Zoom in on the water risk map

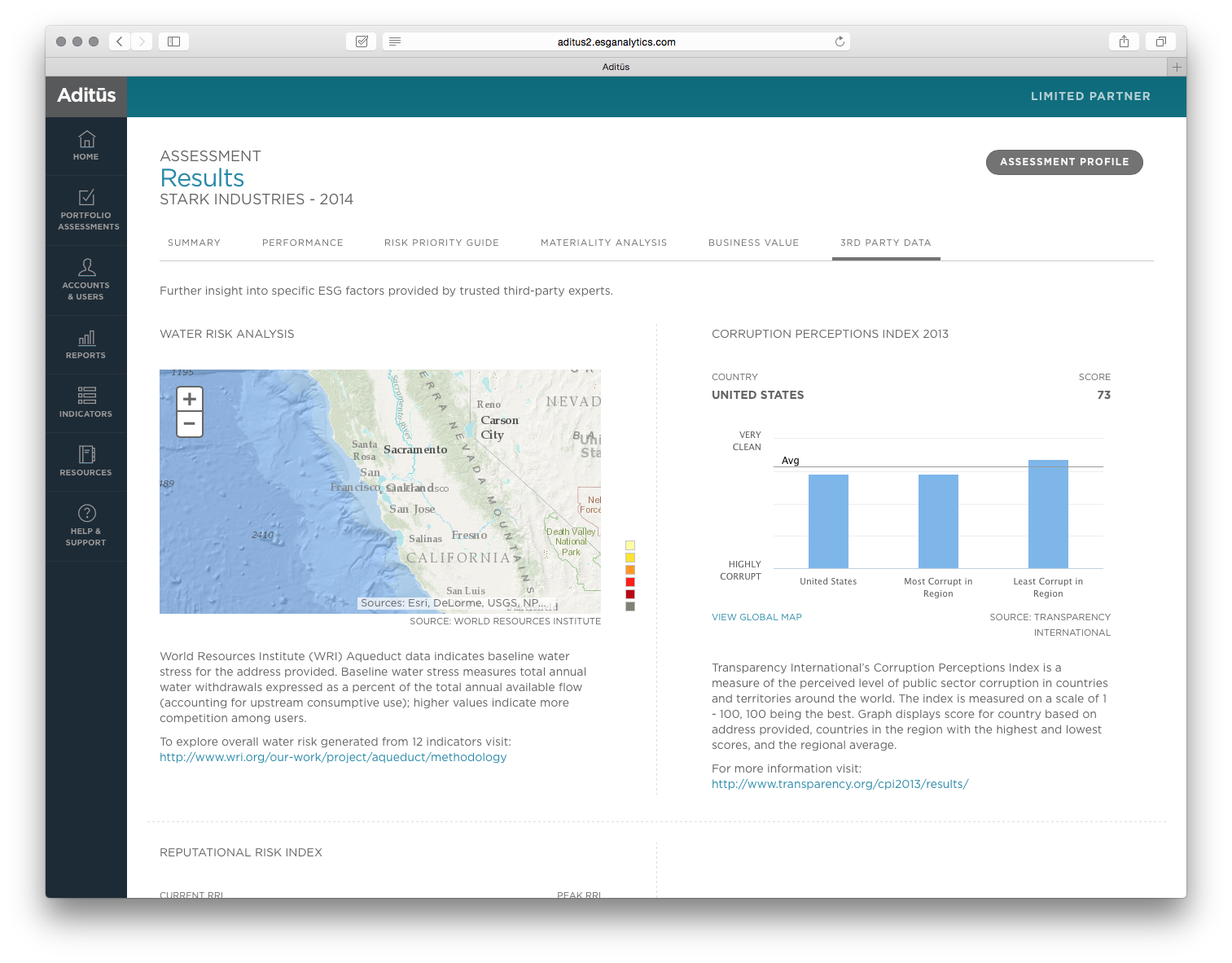pyautogui.click(x=190, y=399)
